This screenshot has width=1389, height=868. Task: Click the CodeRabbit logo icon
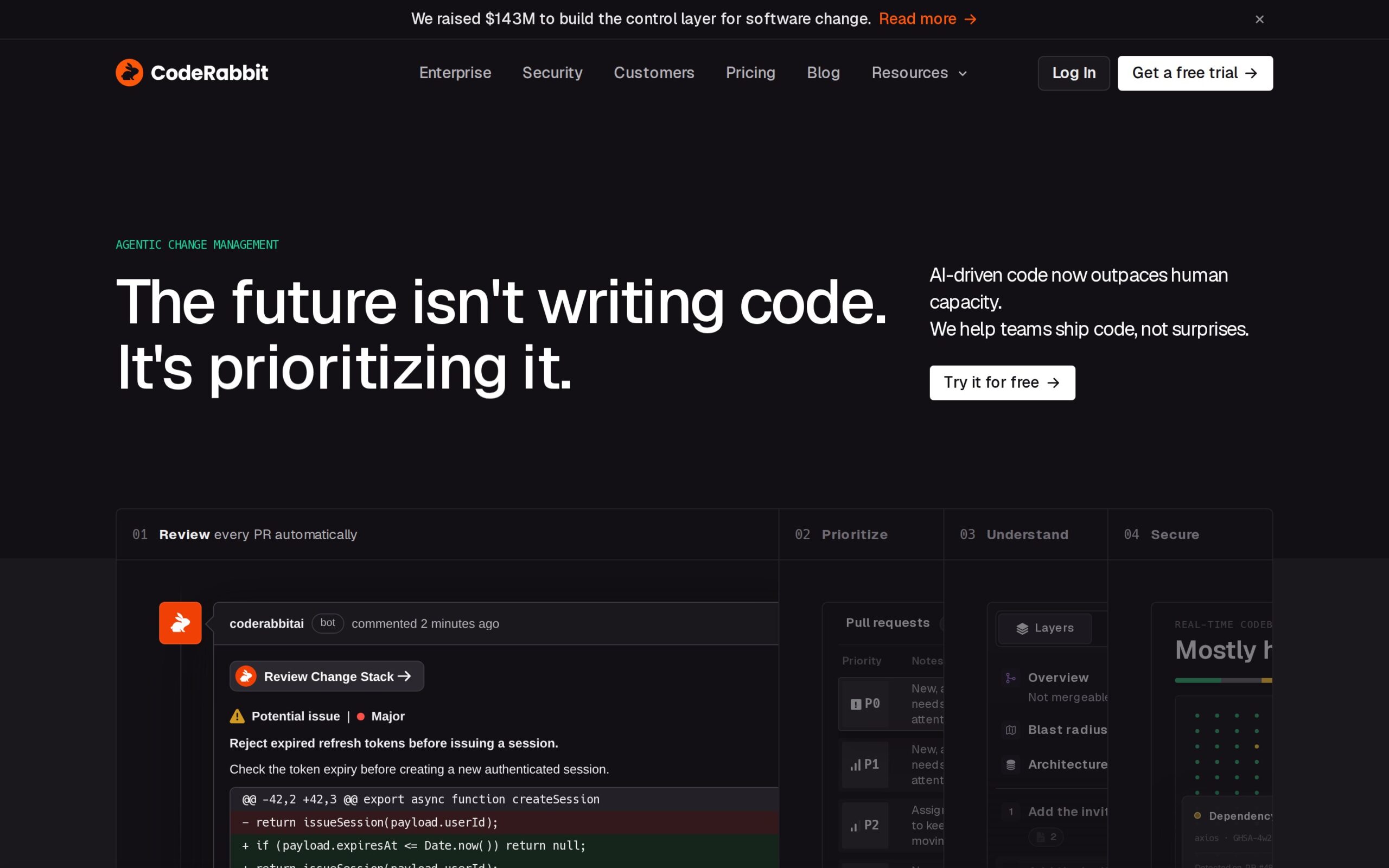[129, 73]
